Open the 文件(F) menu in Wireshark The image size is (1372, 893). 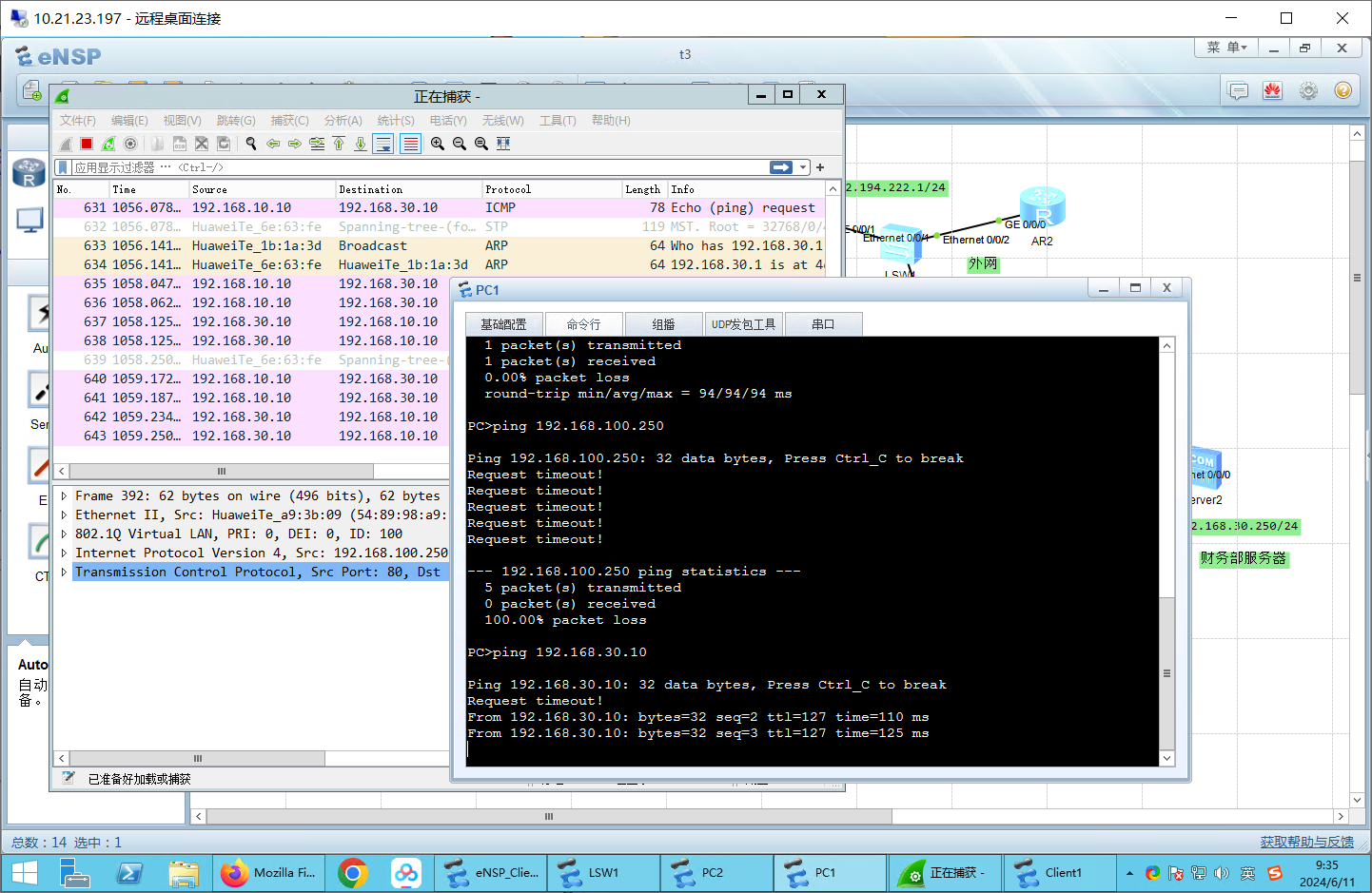(78, 121)
